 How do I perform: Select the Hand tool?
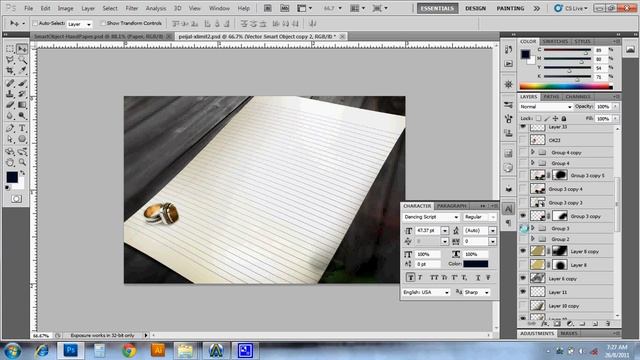click(x=10, y=162)
